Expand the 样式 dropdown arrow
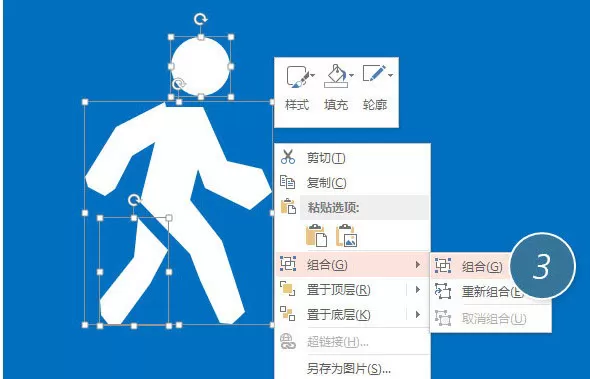 point(312,75)
